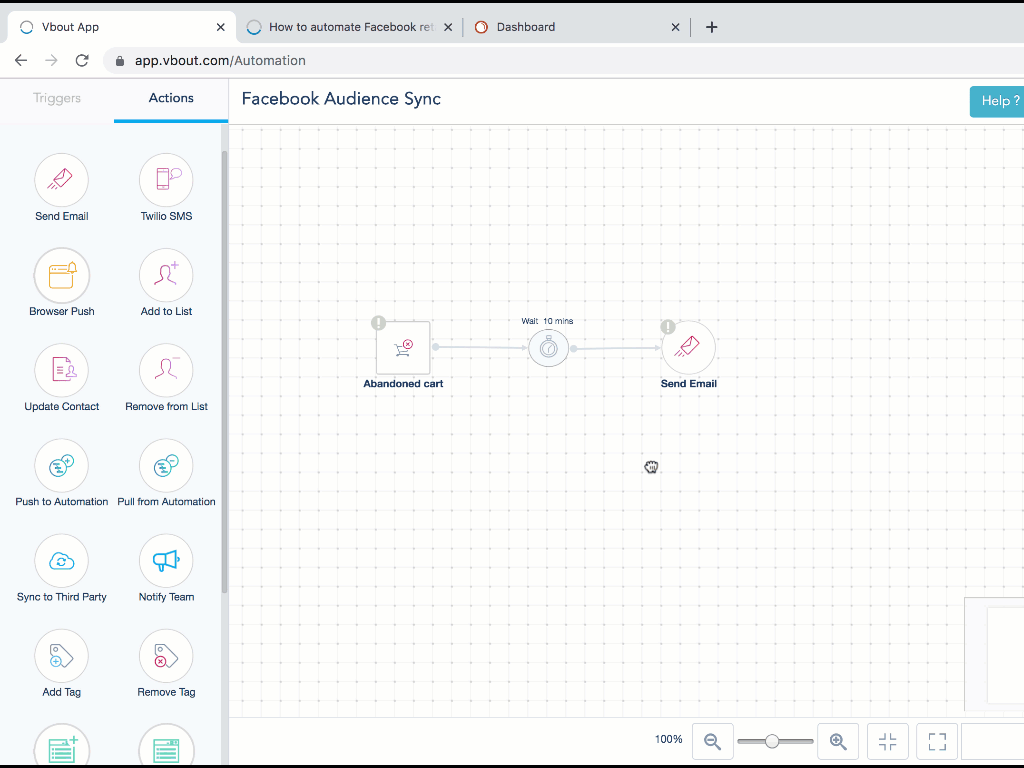Click the fit-to-screen collapse arrows icon
The image size is (1024, 768).
[888, 741]
